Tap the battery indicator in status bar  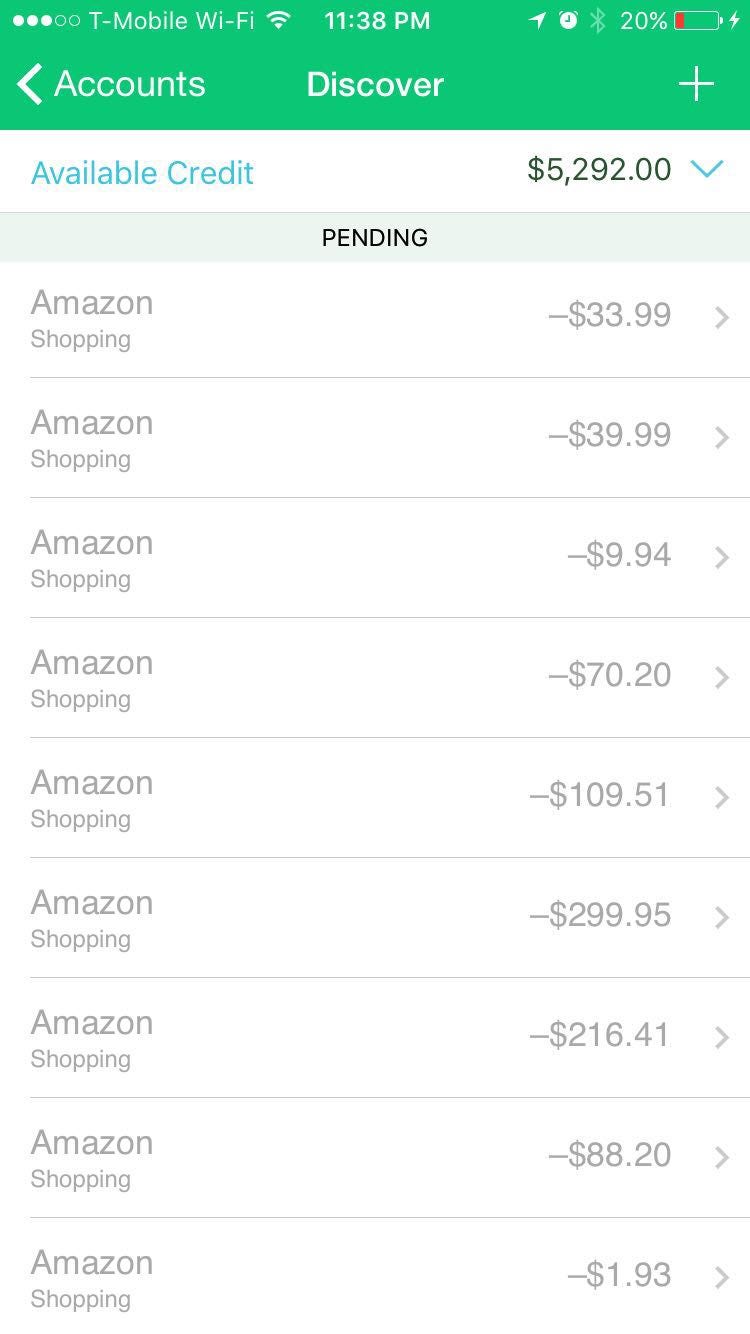point(698,20)
